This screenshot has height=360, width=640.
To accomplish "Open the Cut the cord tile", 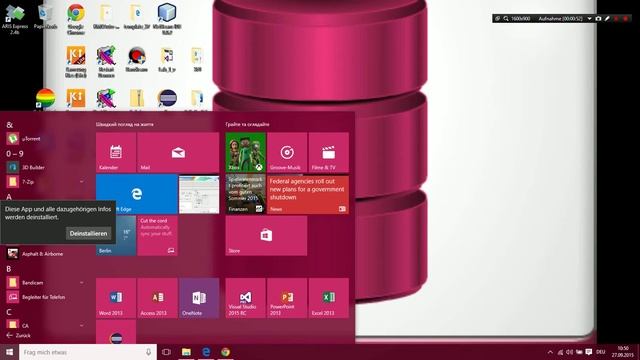I will (157, 236).
